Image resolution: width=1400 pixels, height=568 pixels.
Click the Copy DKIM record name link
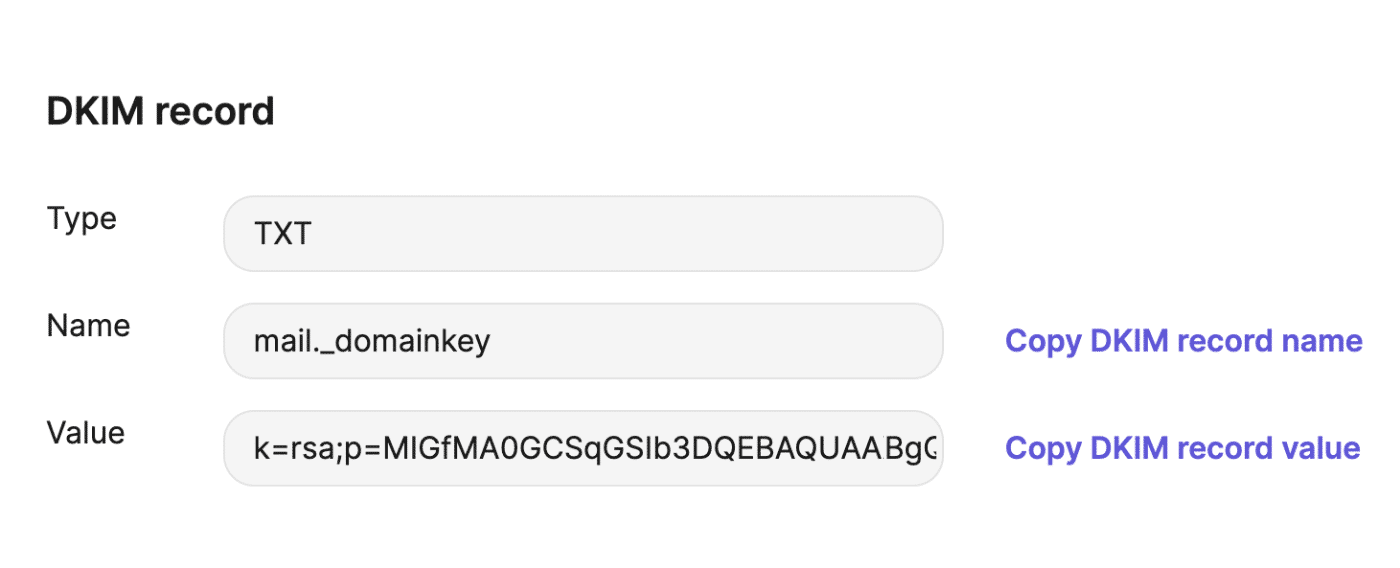coord(1183,341)
